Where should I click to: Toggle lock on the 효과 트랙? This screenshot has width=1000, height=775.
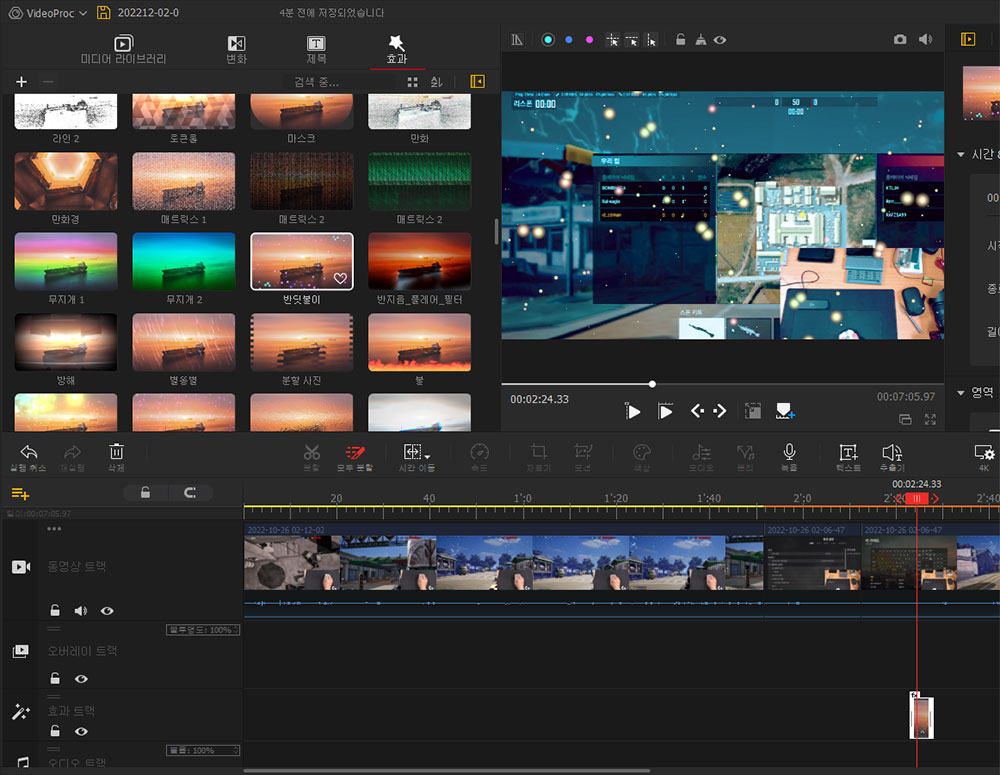click(x=55, y=731)
